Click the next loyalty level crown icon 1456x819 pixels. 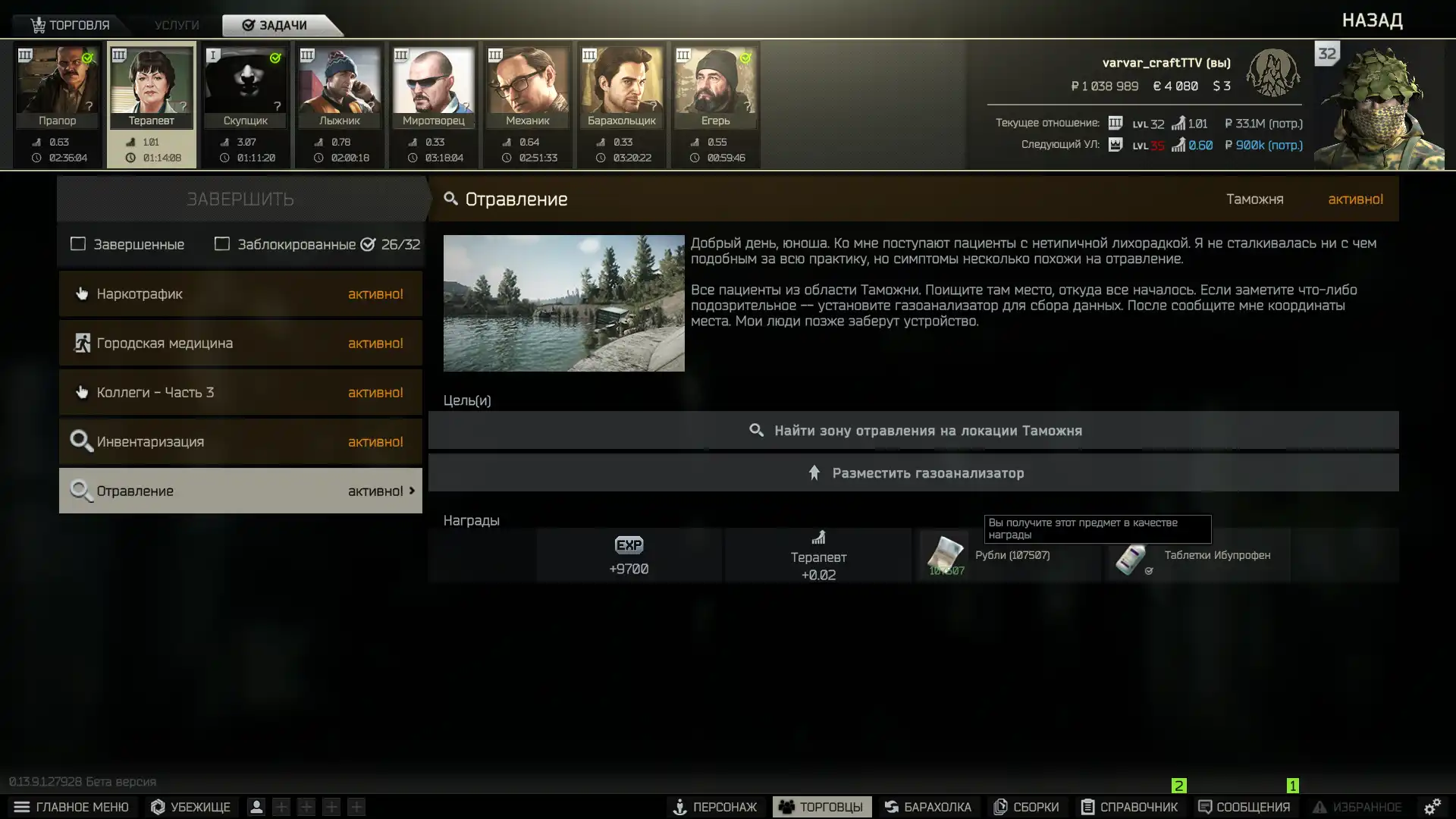1115,144
